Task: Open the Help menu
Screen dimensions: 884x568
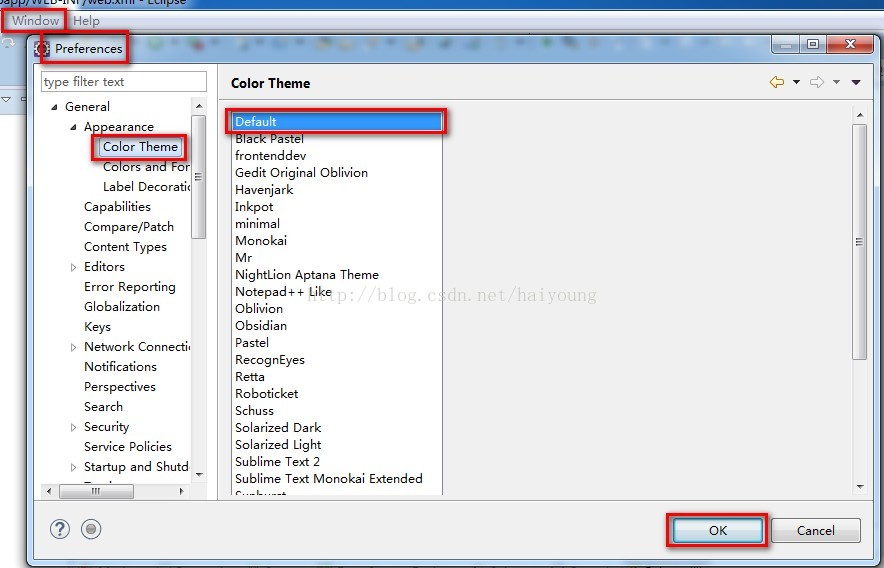Action: coord(86,21)
